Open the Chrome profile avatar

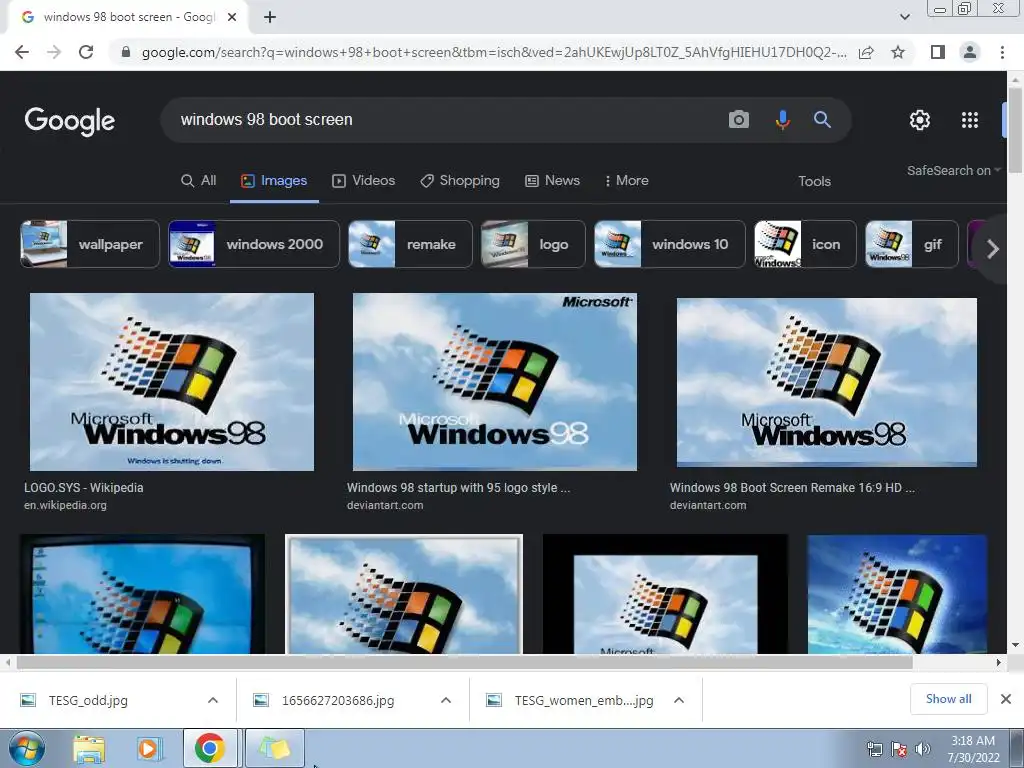click(x=970, y=52)
